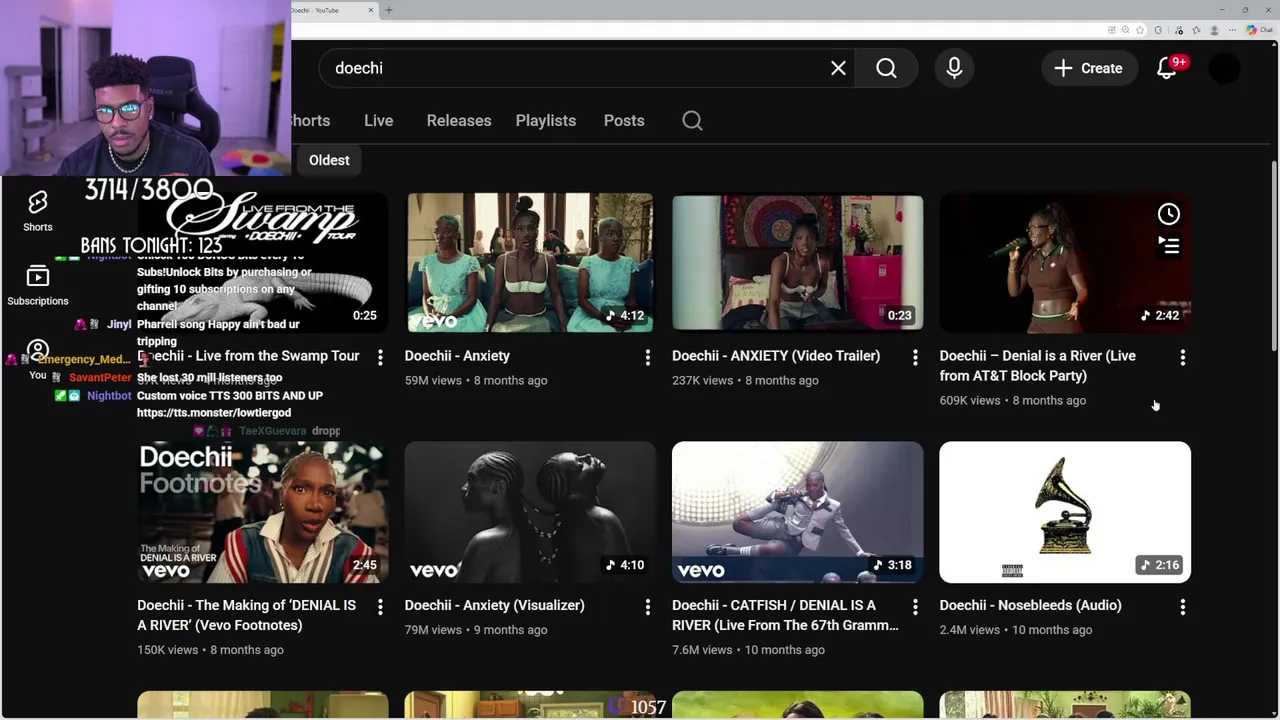The image size is (1280, 720).
Task: Open the Doechii - Anxiety video title
Action: coord(457,356)
